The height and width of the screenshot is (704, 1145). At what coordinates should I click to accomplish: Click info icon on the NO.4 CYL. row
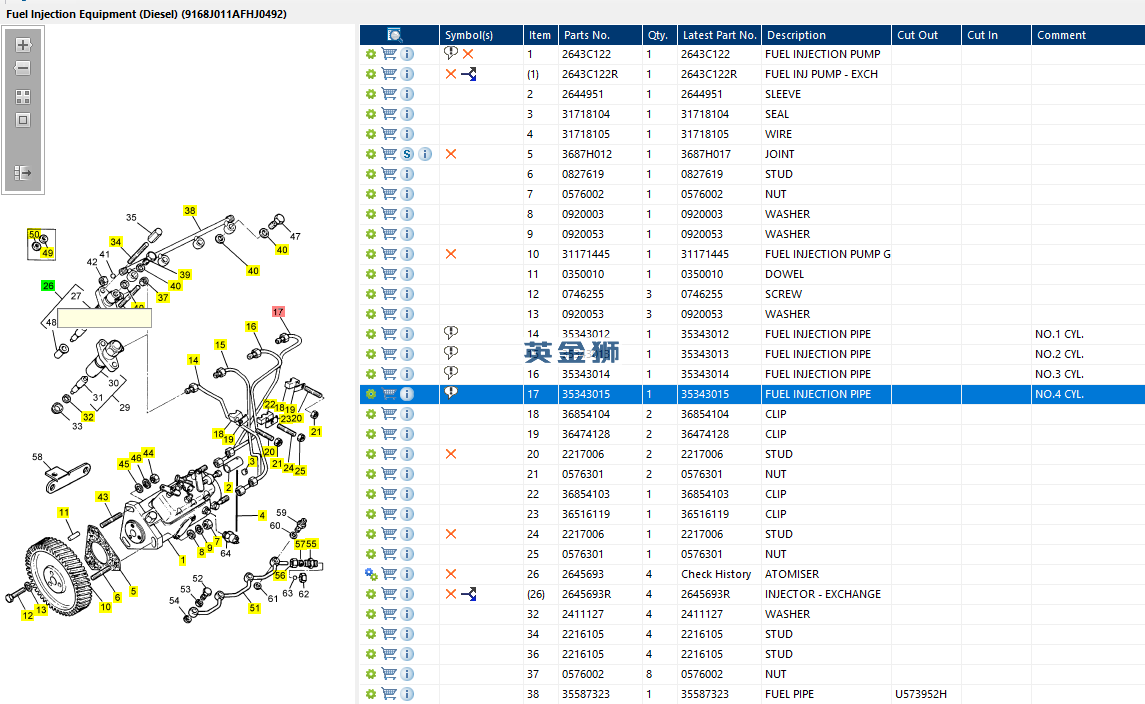point(407,394)
